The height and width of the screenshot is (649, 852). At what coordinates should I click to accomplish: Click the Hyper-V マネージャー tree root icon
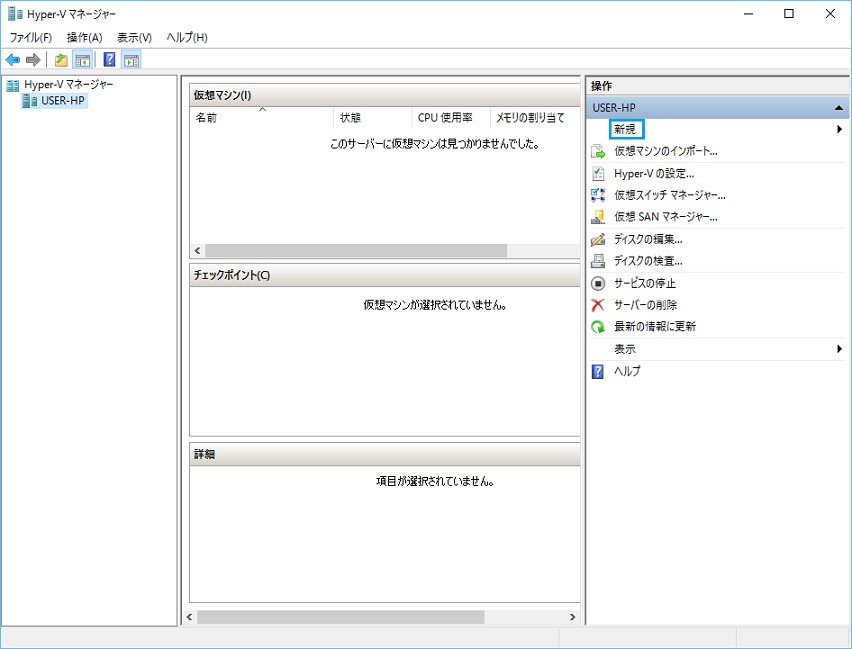[x=12, y=85]
